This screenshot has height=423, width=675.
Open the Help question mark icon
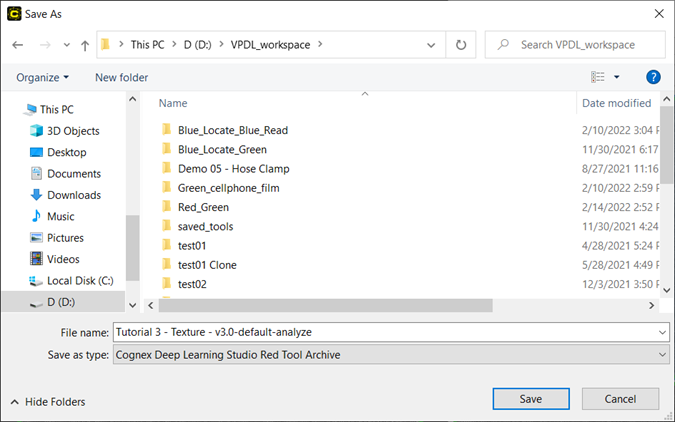pos(653,77)
